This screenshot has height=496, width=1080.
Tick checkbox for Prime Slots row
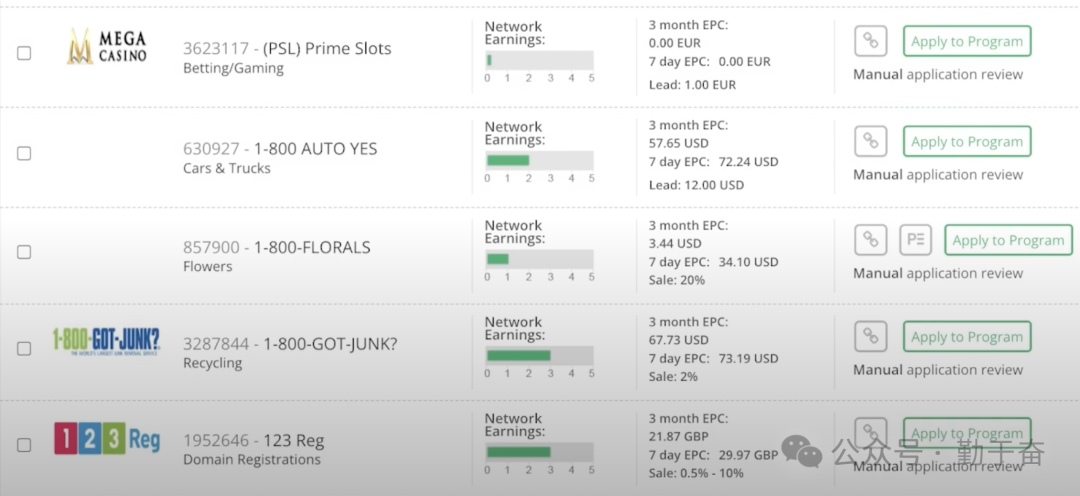[x=24, y=53]
